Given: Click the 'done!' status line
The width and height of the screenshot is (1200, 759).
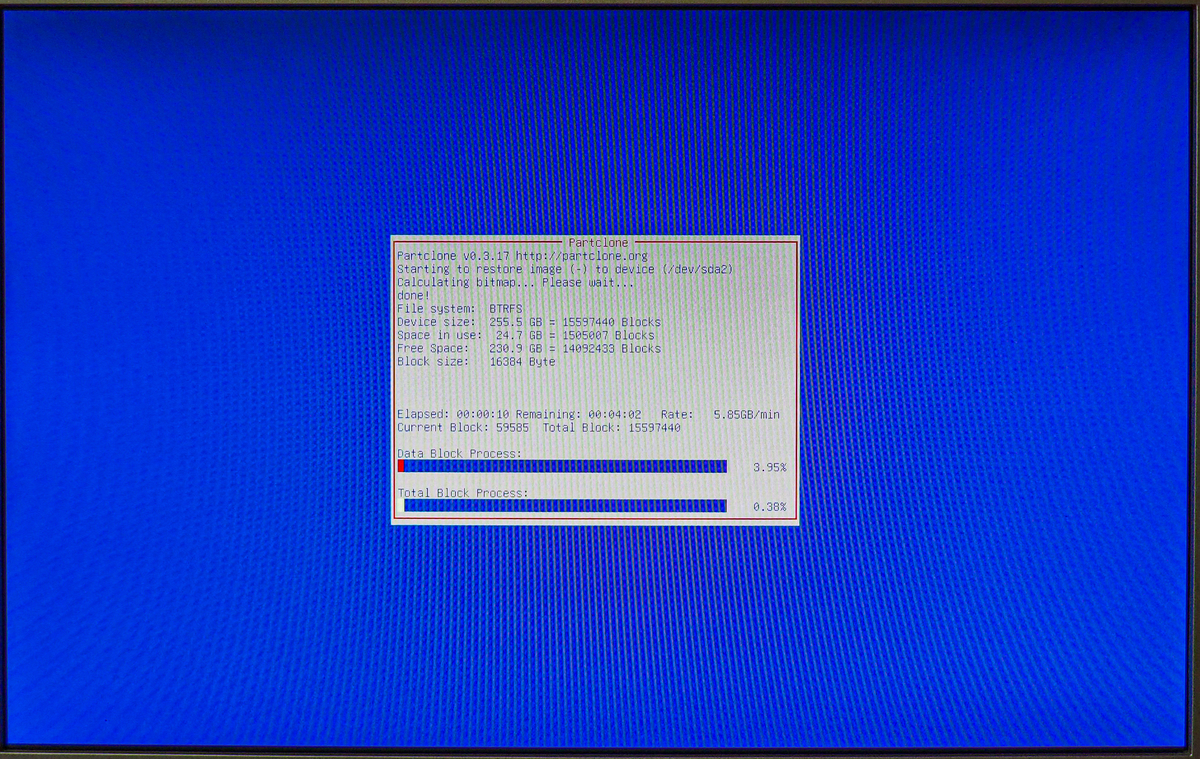Looking at the screenshot, I should click(x=413, y=296).
